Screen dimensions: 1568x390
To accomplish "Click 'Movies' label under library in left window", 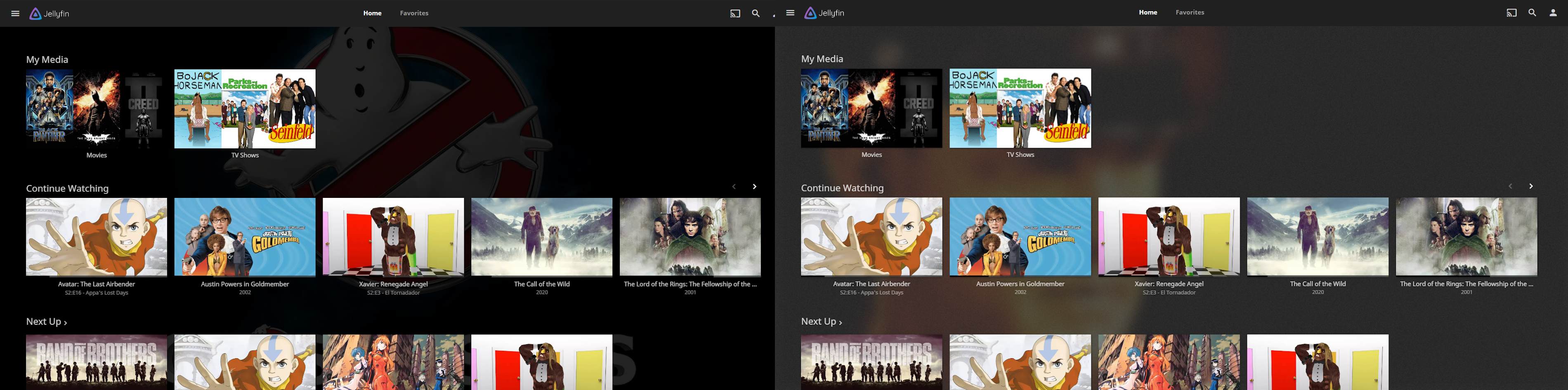I will click(96, 155).
